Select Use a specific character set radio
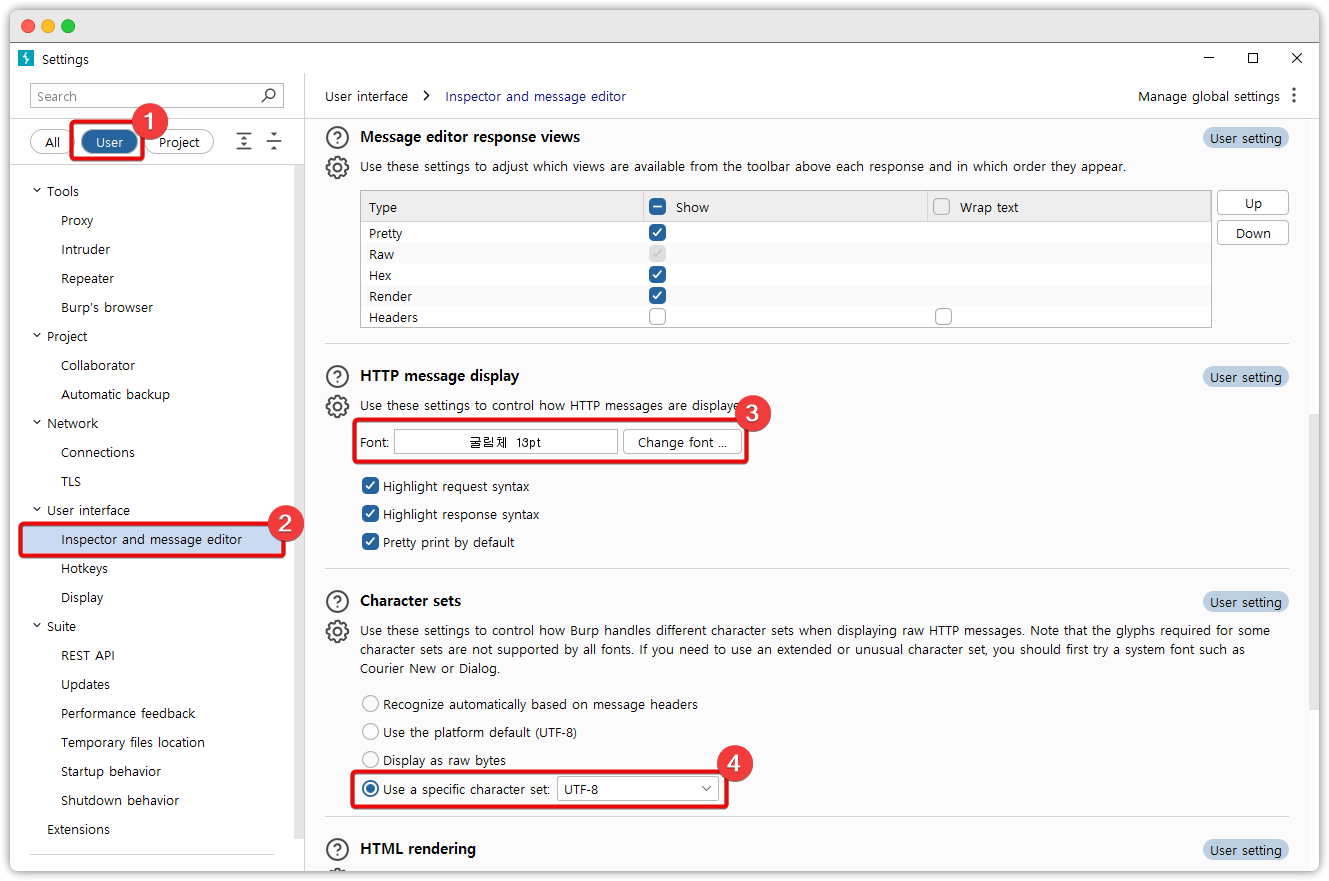 [x=371, y=789]
